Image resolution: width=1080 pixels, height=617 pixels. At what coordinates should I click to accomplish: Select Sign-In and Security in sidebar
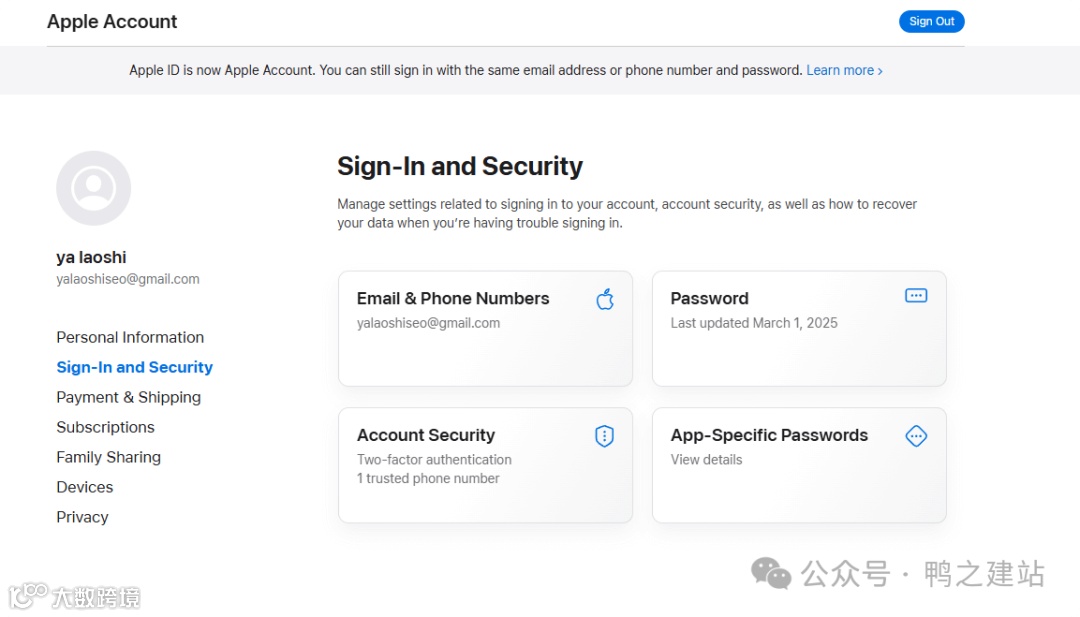[x=134, y=368]
